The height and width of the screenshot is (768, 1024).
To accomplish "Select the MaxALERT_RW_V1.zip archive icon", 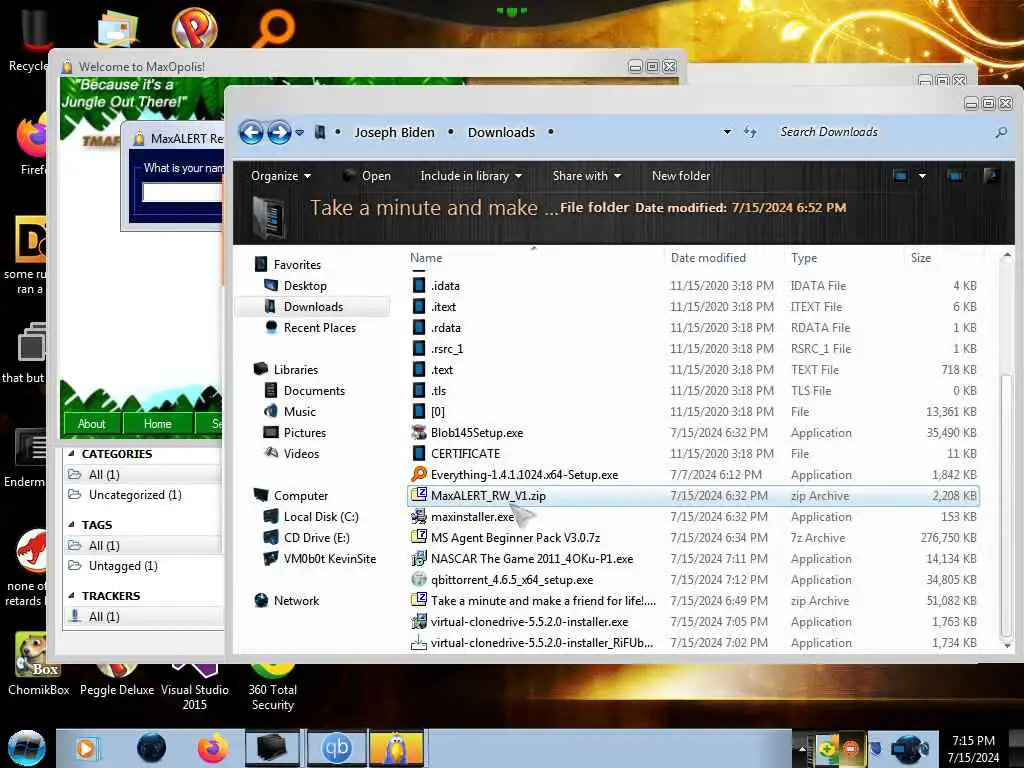I will 419,495.
